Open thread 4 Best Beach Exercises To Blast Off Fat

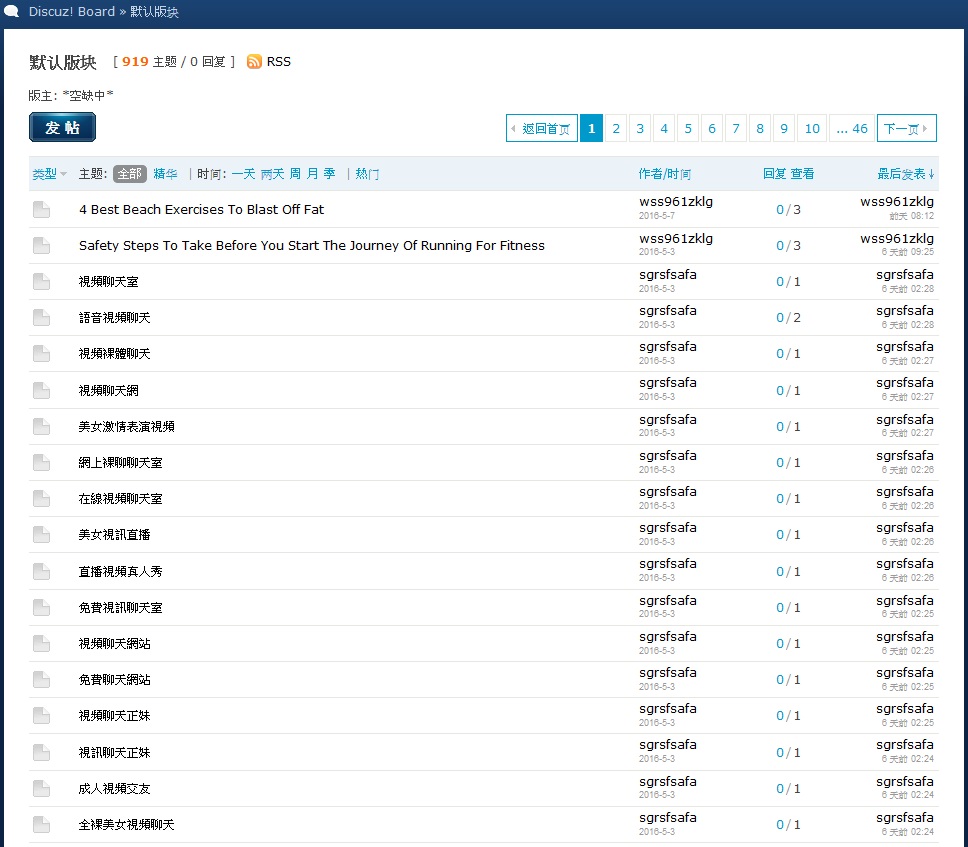201,209
